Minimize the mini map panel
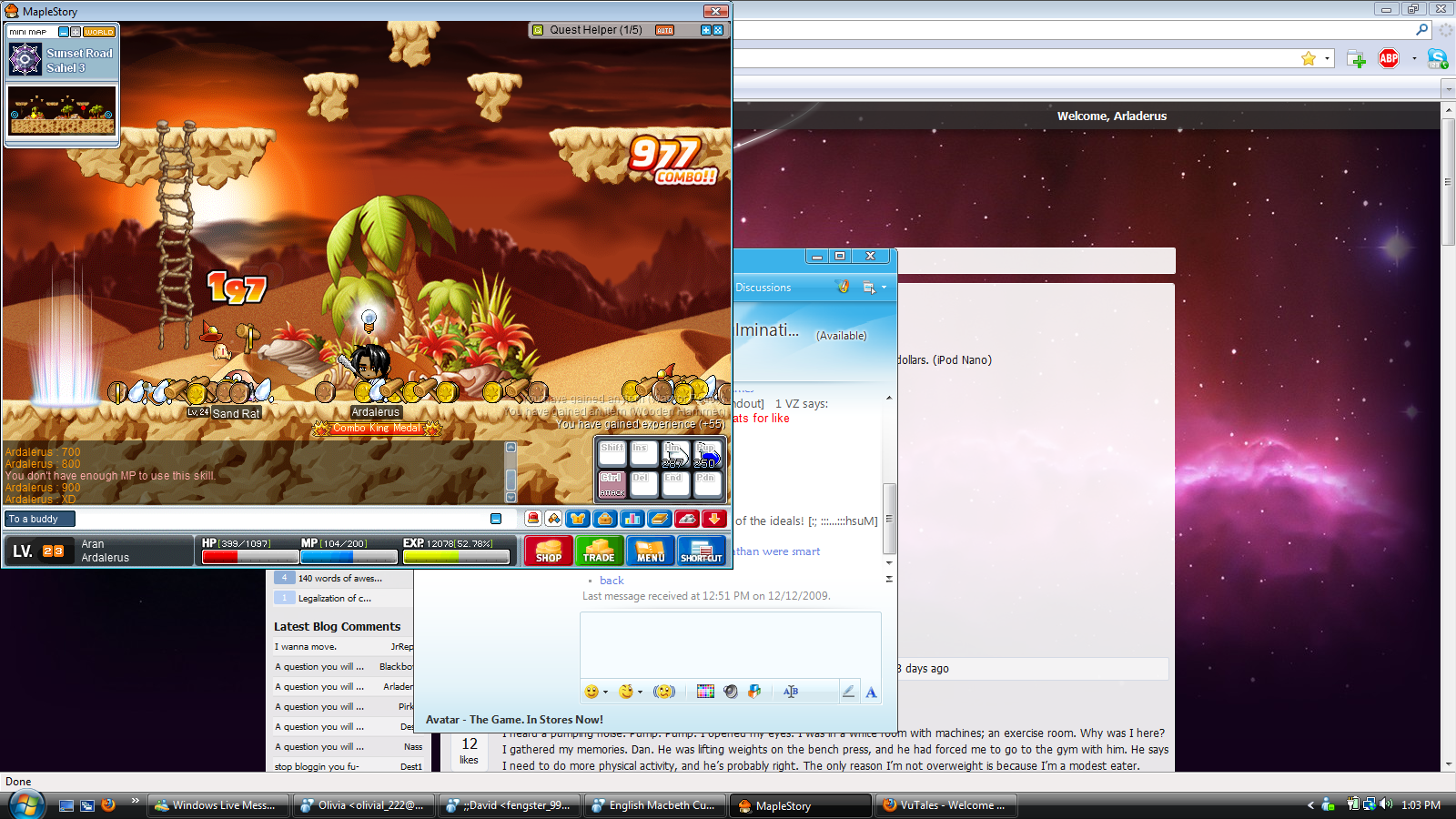1456x819 pixels. (x=64, y=32)
